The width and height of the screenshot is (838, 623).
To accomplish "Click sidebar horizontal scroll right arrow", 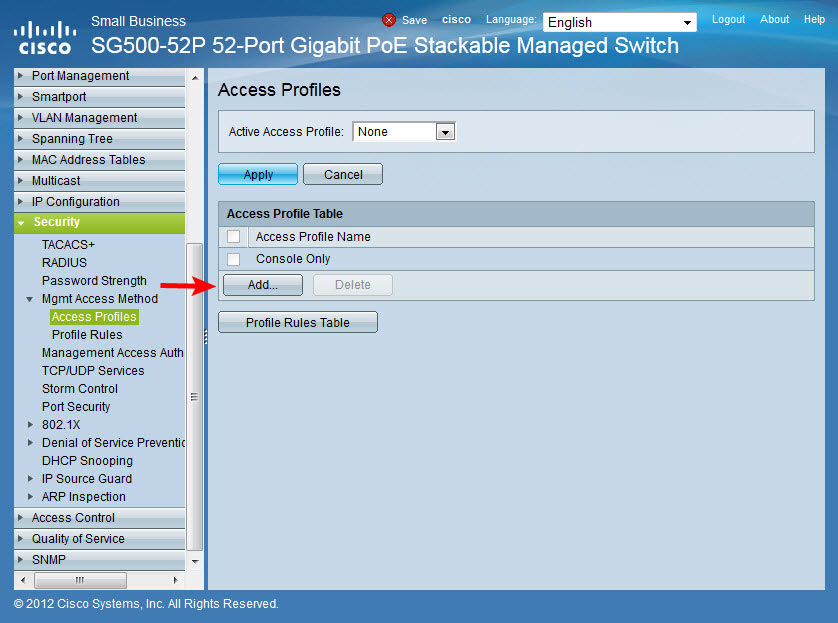I will coord(175,580).
